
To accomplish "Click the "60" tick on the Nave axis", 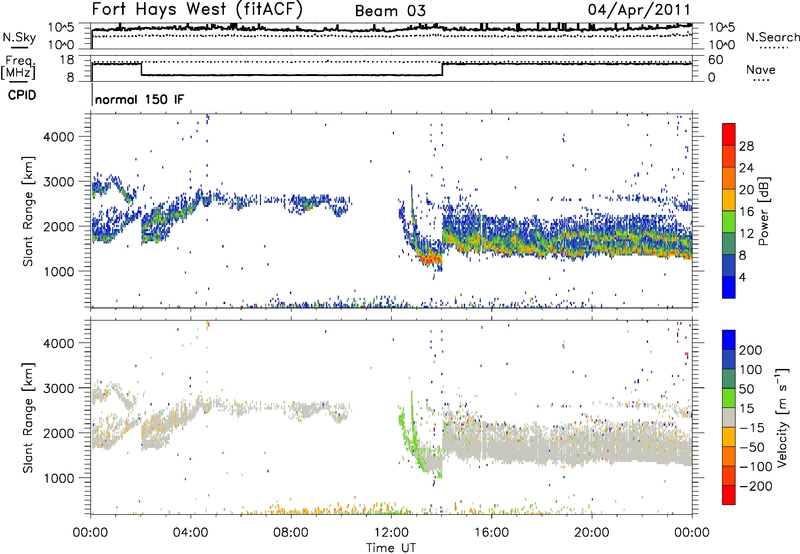I will click(716, 60).
